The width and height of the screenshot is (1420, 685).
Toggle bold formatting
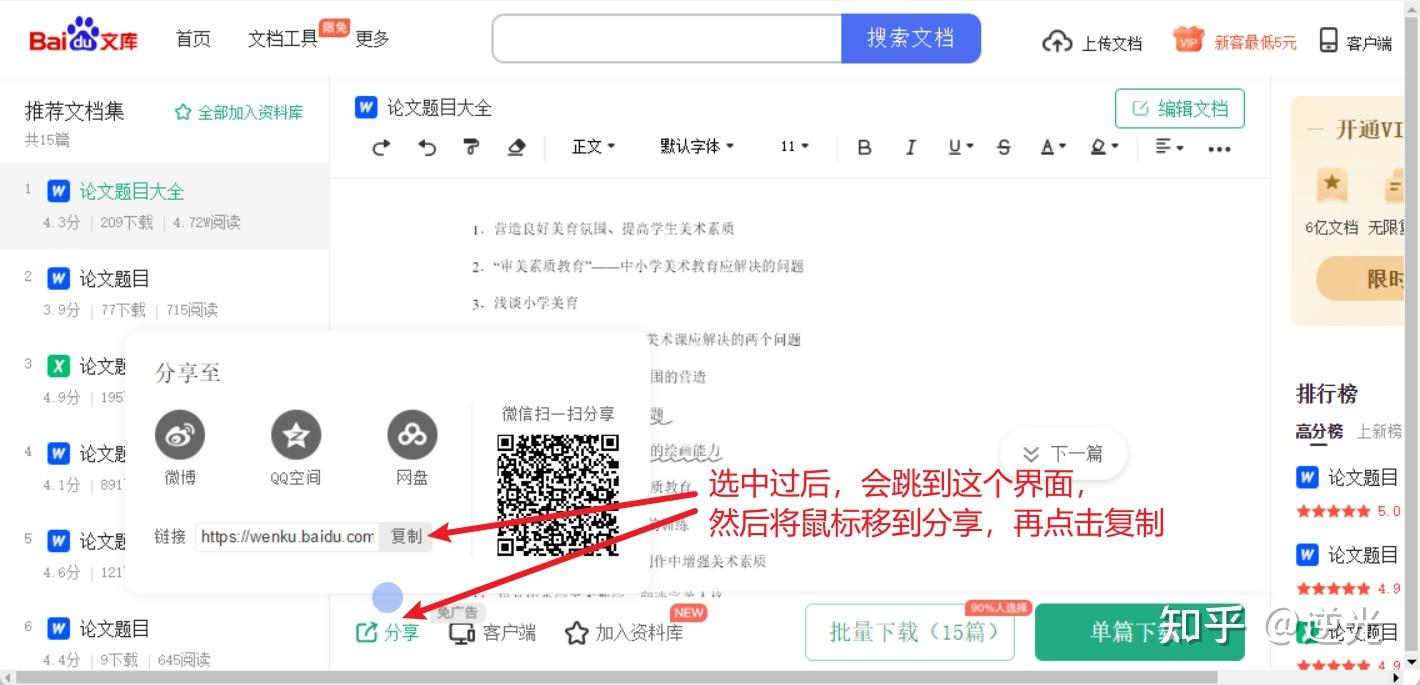point(865,148)
